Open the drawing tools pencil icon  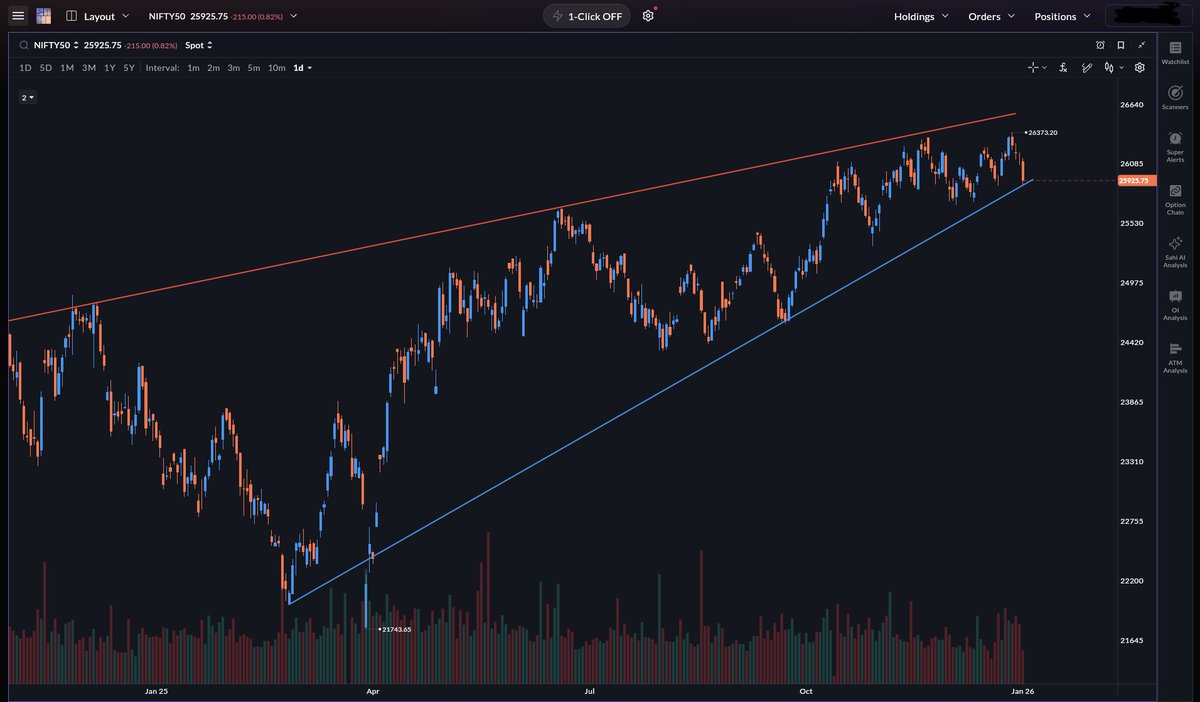1085,68
